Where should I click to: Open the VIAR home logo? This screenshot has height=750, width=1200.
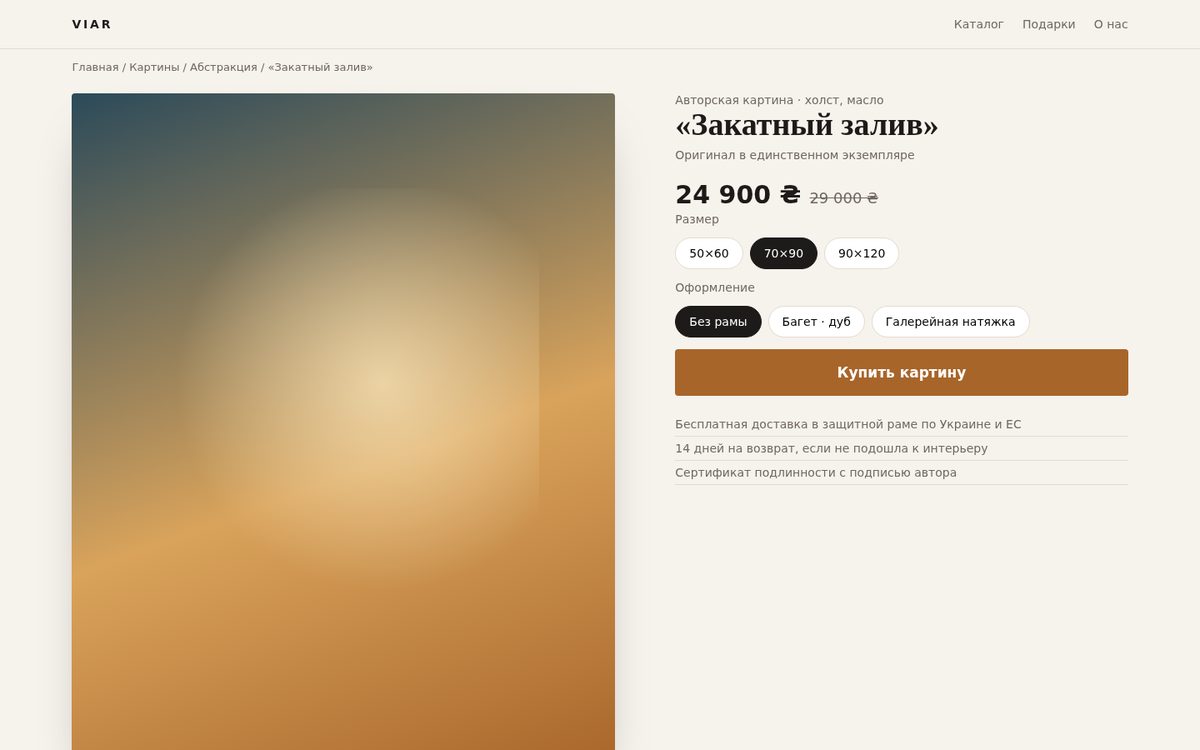tap(91, 24)
